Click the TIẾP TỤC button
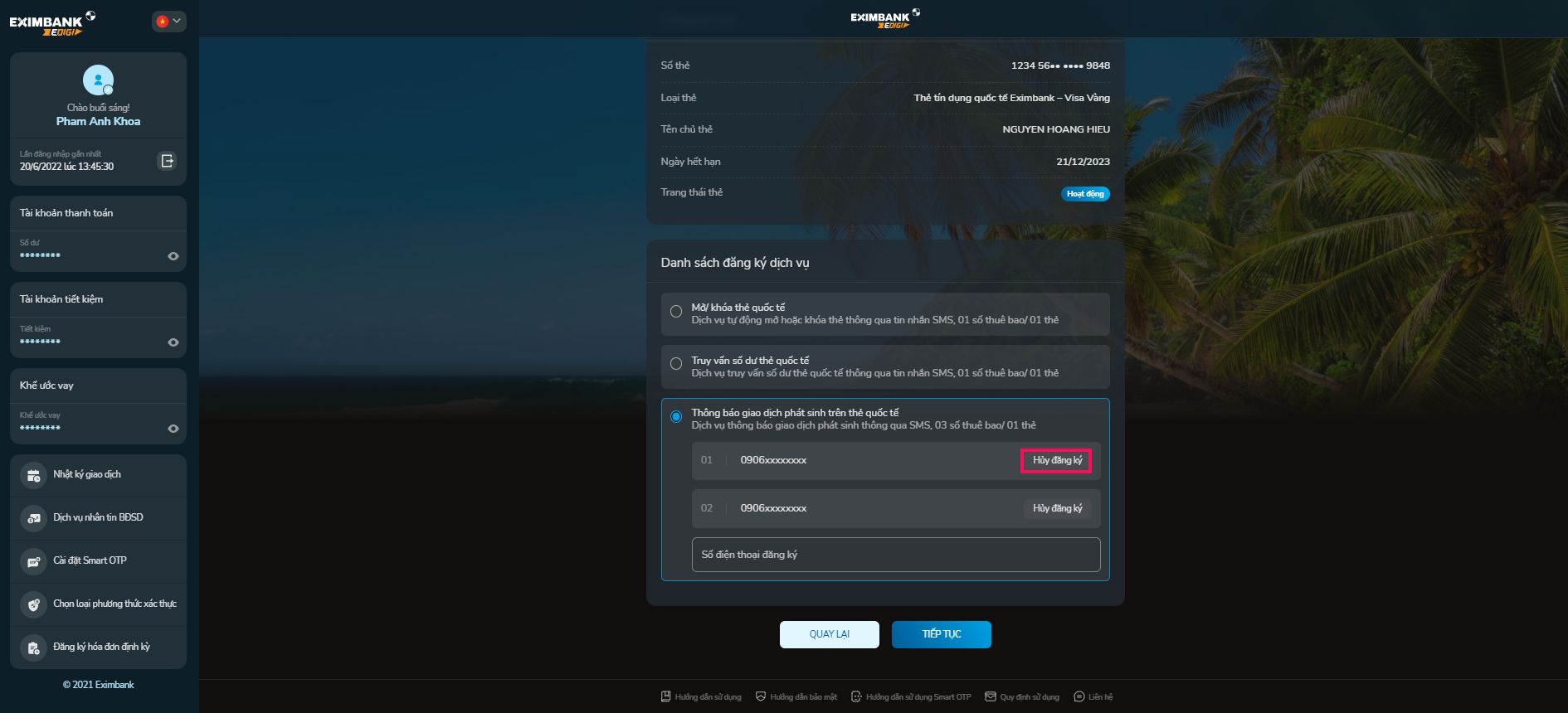Screen dimensions: 1568x713 click(941, 634)
